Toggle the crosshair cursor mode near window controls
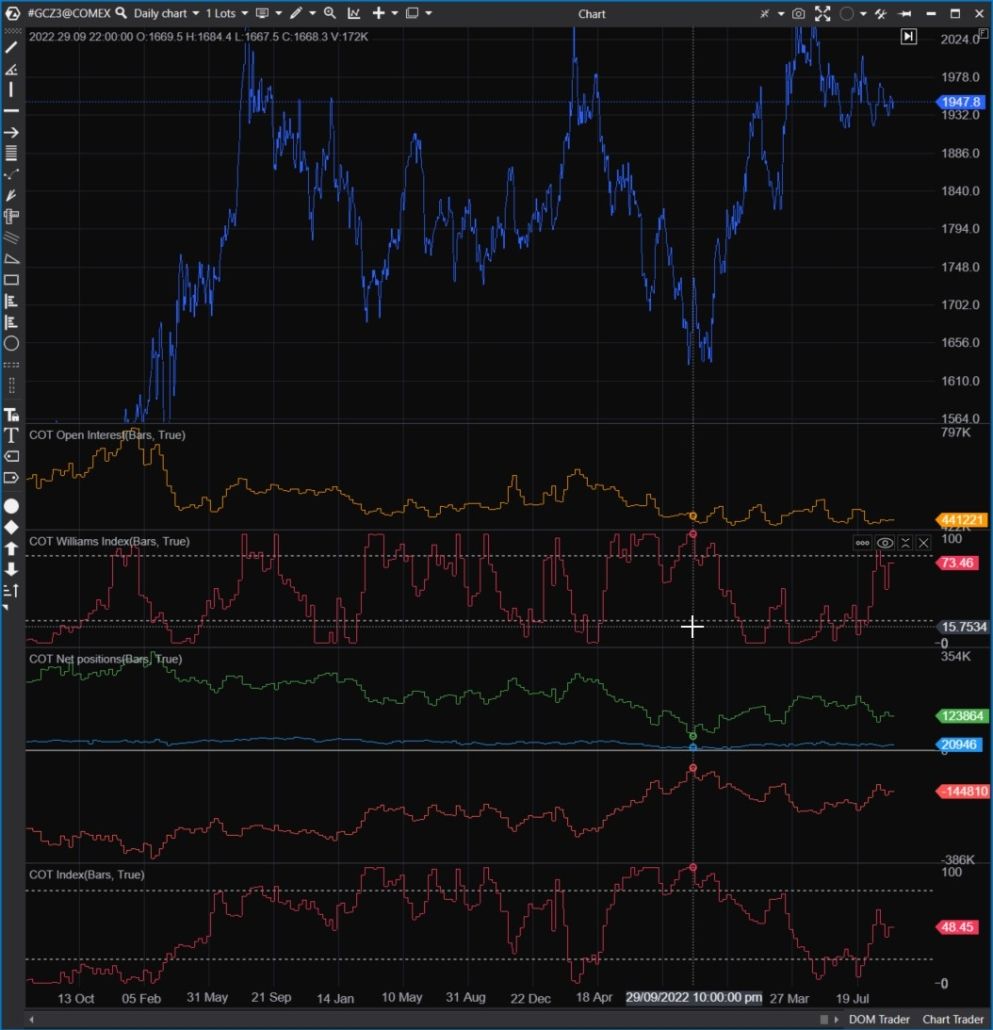Viewport: 993px width, 1030px height. [764, 14]
